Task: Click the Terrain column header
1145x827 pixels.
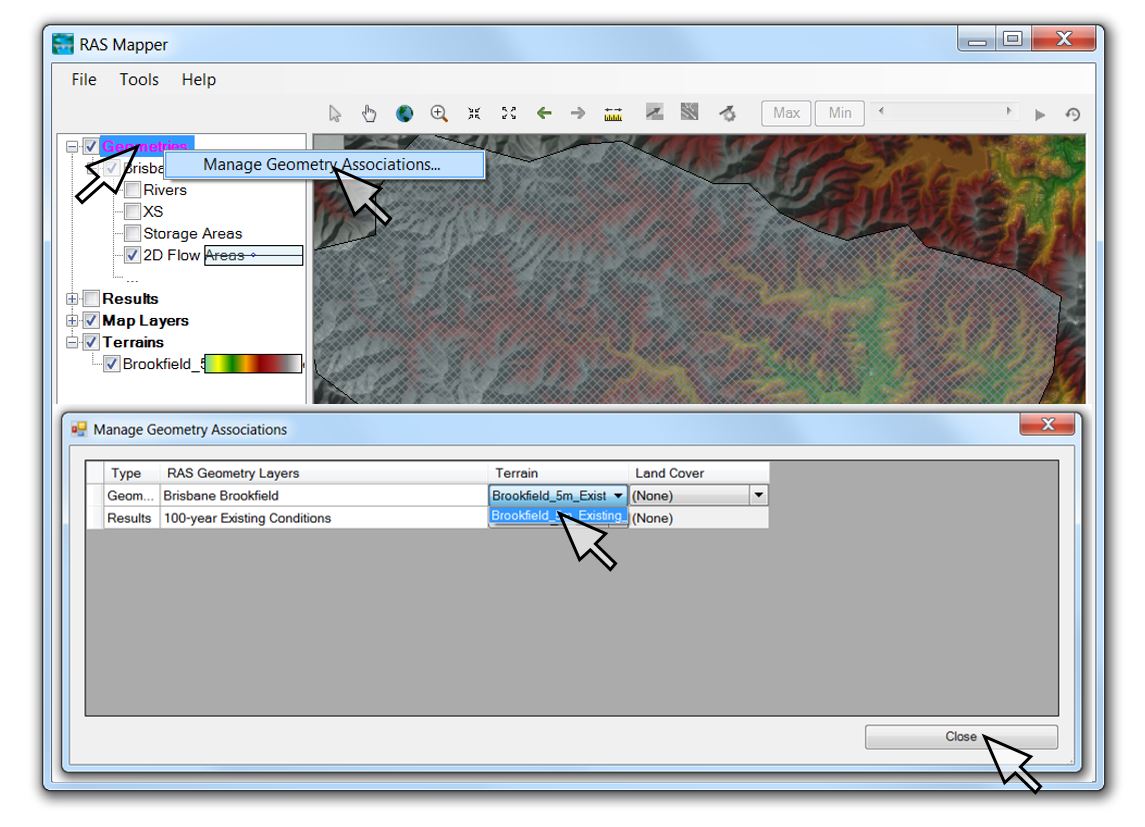Action: tap(558, 473)
